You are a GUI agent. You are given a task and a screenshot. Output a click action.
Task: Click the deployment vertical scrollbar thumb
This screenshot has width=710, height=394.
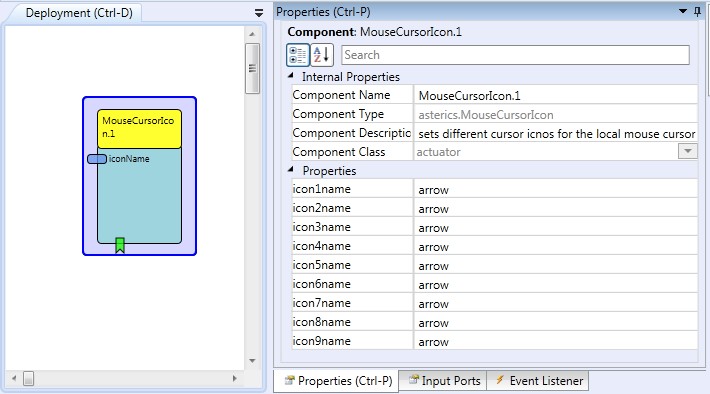click(x=252, y=68)
